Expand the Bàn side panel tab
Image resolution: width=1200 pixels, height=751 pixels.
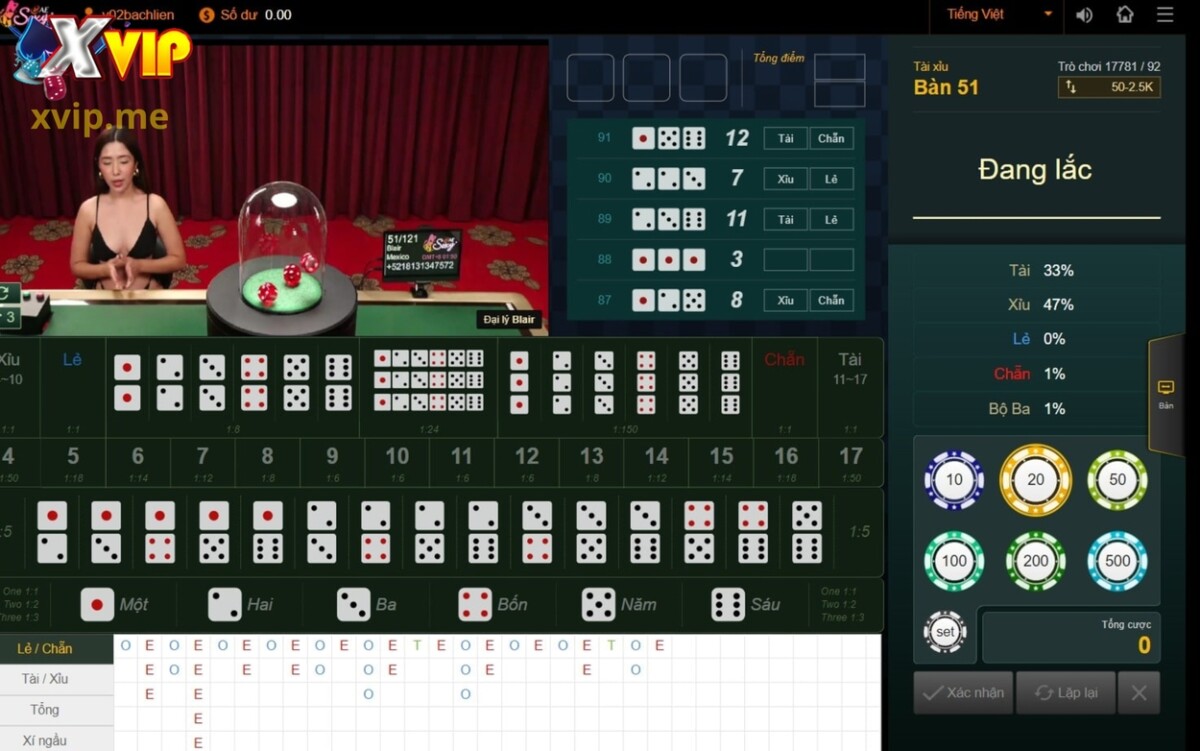(1166, 394)
